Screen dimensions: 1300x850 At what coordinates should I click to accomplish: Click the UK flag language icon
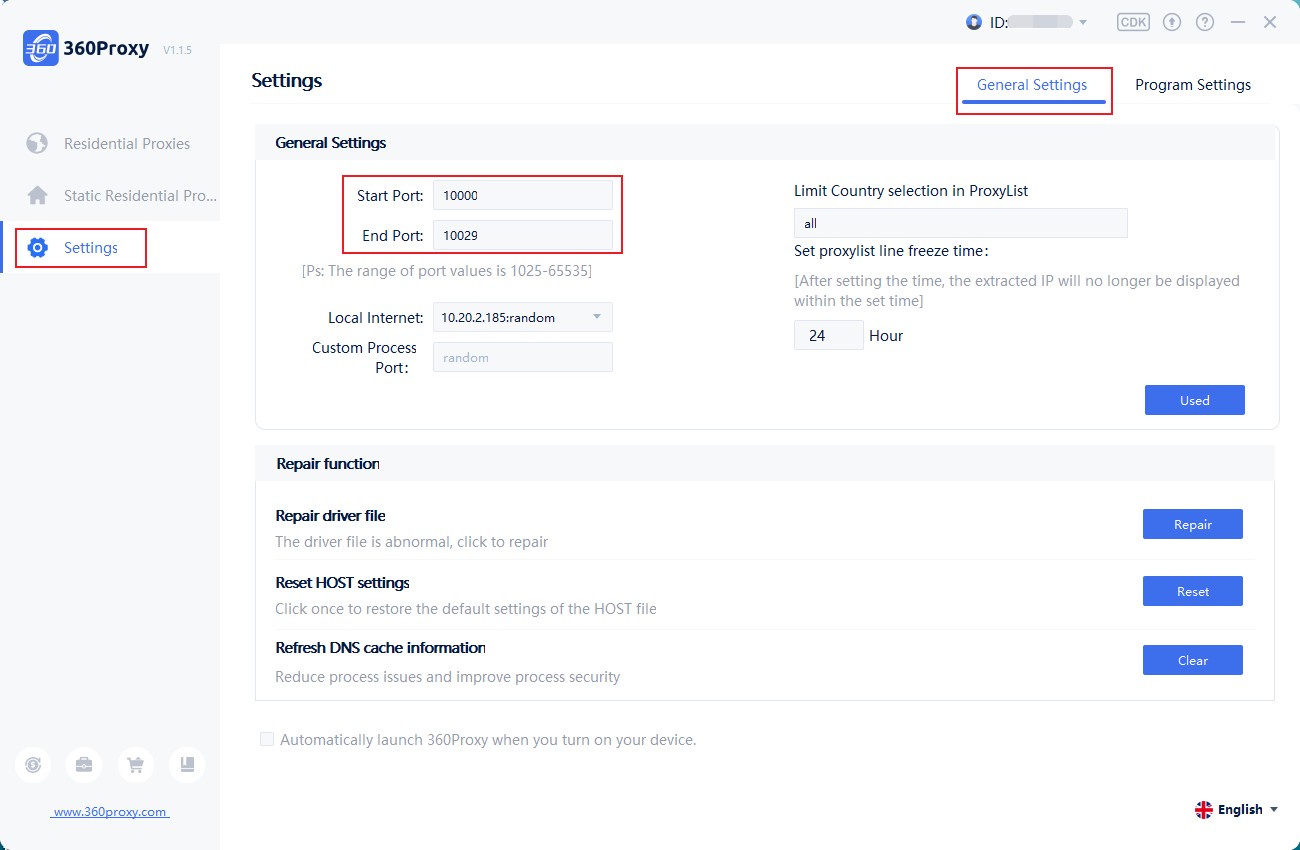[1204, 810]
